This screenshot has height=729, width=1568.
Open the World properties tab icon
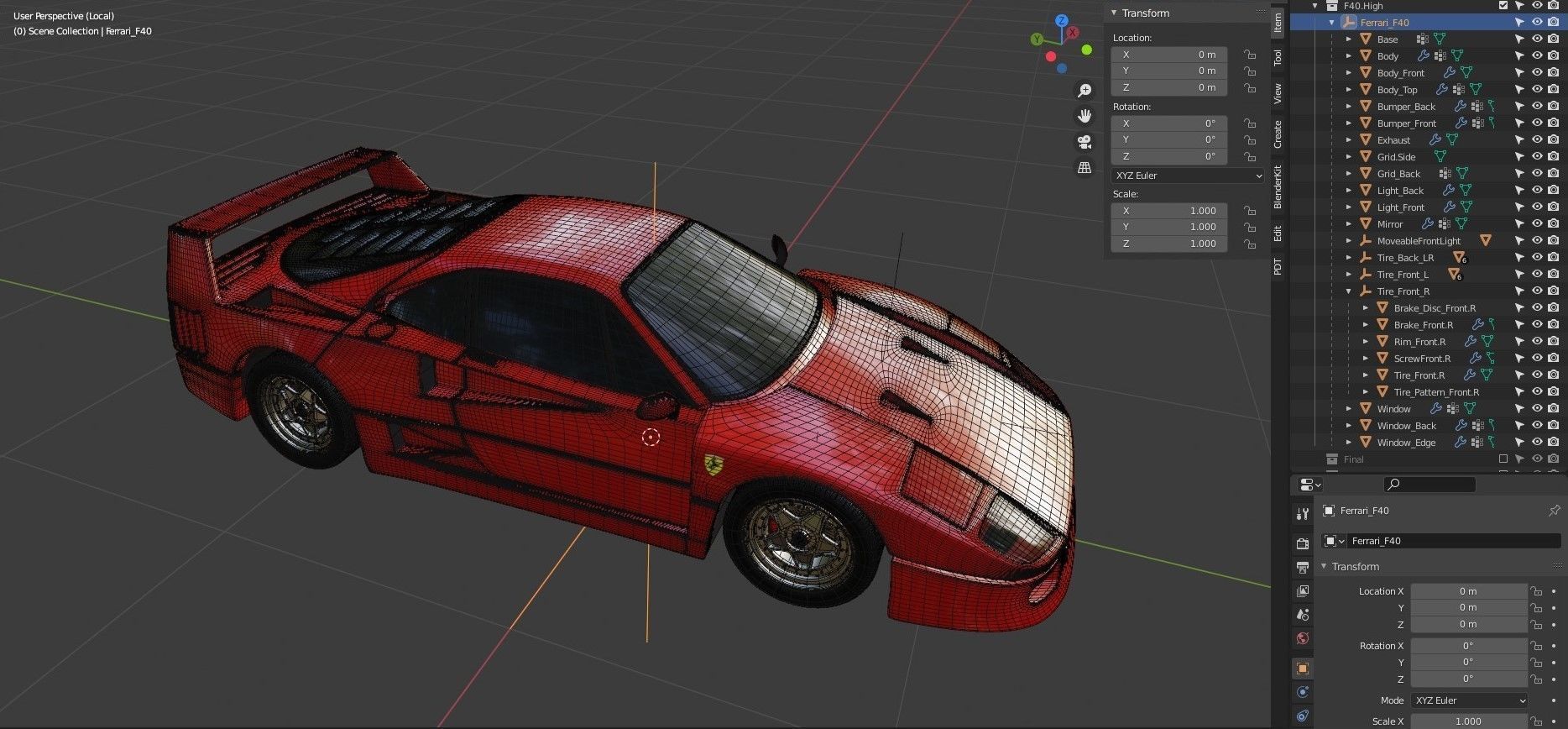point(1303,638)
